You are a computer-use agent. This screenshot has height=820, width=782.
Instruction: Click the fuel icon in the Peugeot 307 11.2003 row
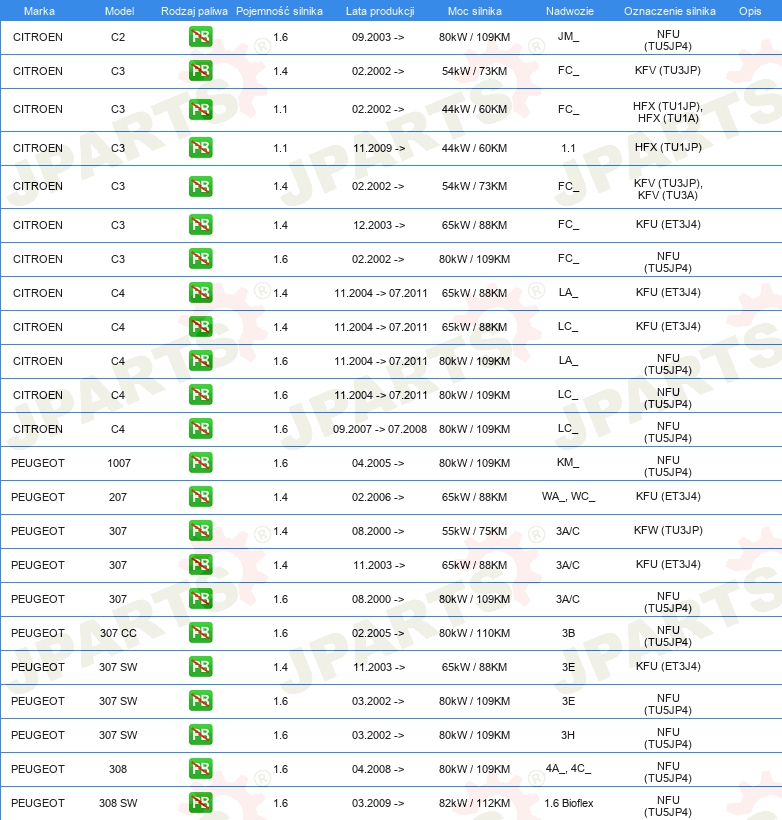pyautogui.click(x=200, y=565)
